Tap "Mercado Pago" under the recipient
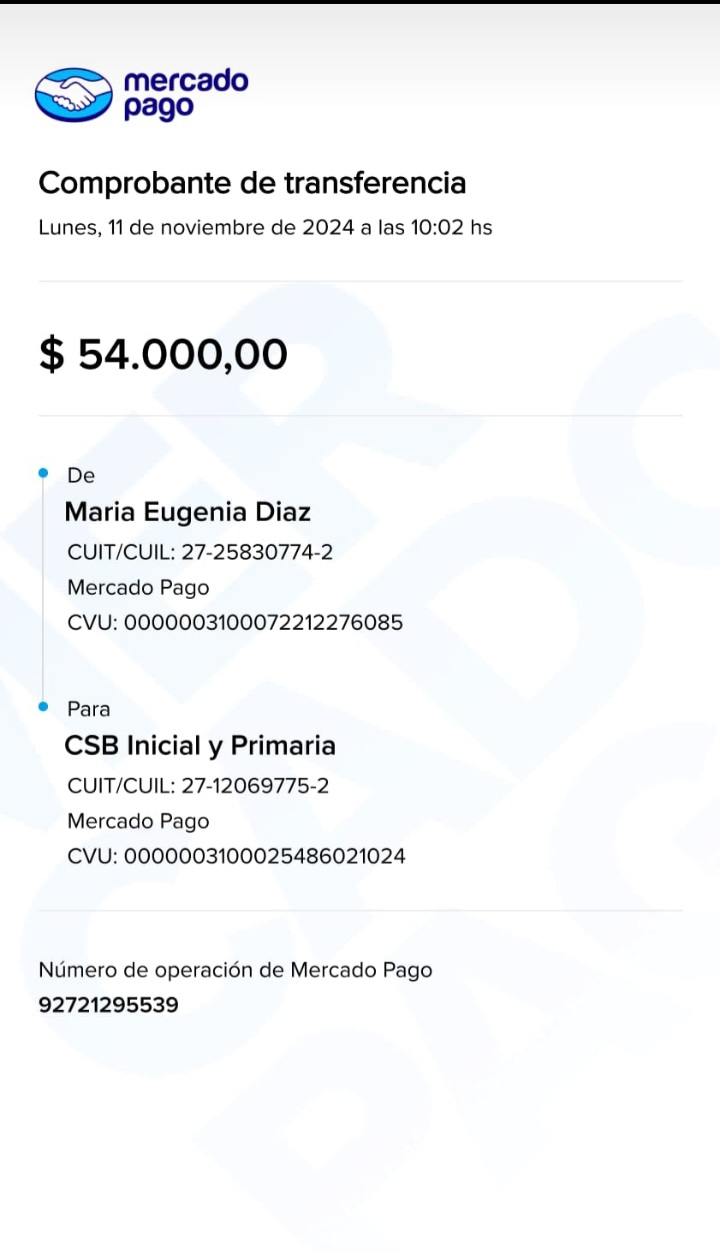This screenshot has height=1253, width=720. click(x=138, y=821)
